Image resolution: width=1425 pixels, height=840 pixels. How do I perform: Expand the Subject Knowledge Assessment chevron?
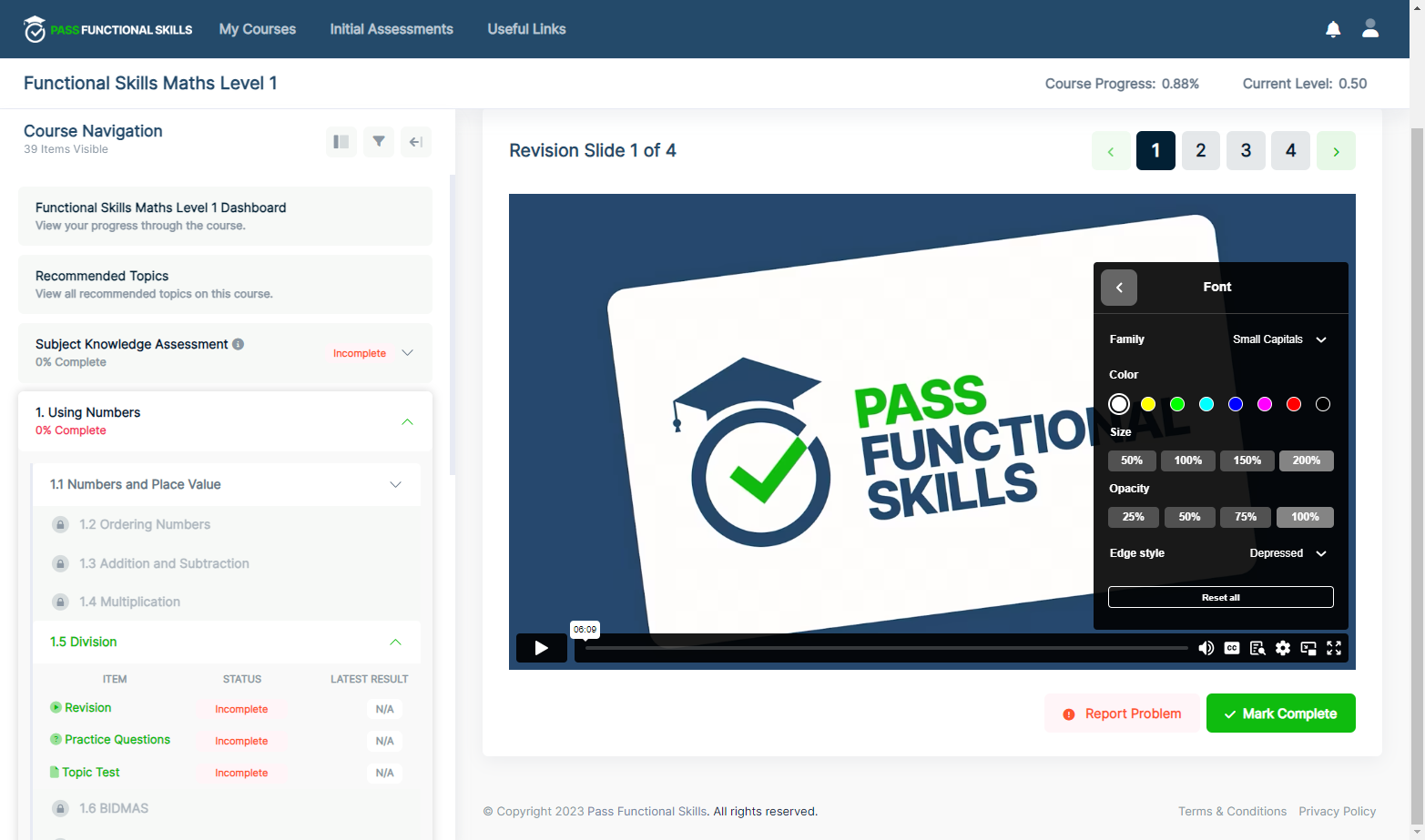pos(408,353)
